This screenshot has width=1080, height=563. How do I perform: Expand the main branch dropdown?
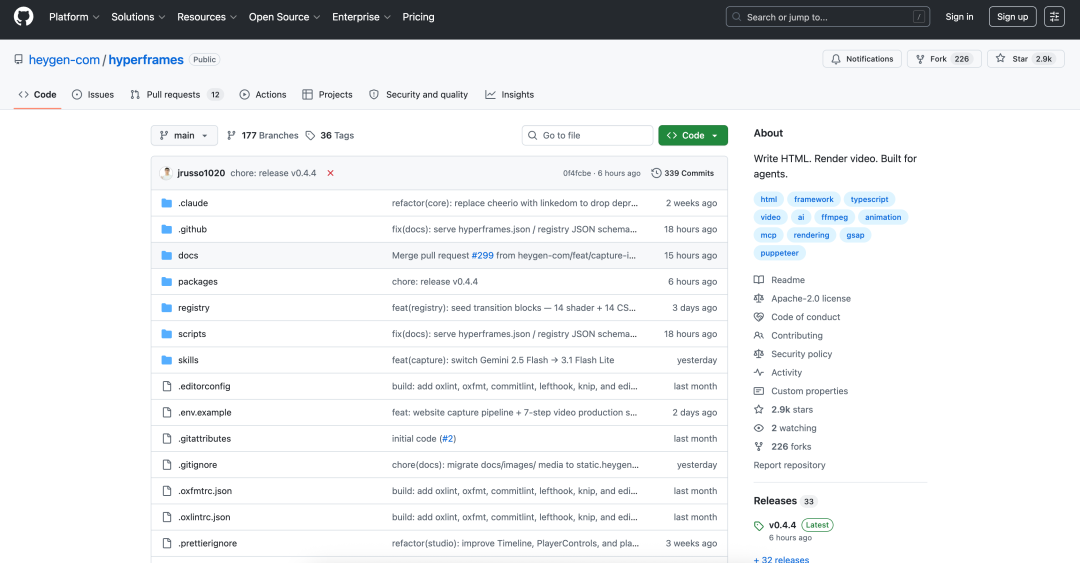(x=184, y=135)
